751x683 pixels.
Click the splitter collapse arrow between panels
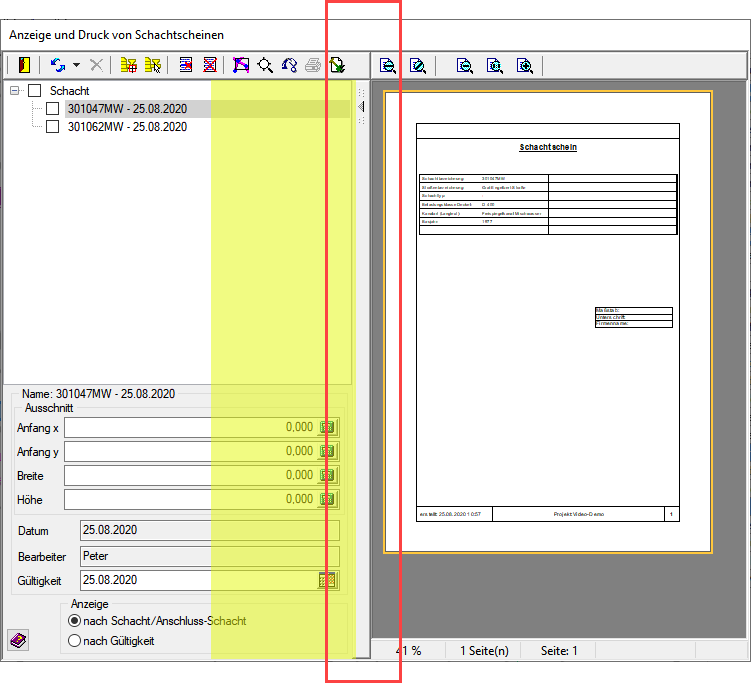(360, 107)
